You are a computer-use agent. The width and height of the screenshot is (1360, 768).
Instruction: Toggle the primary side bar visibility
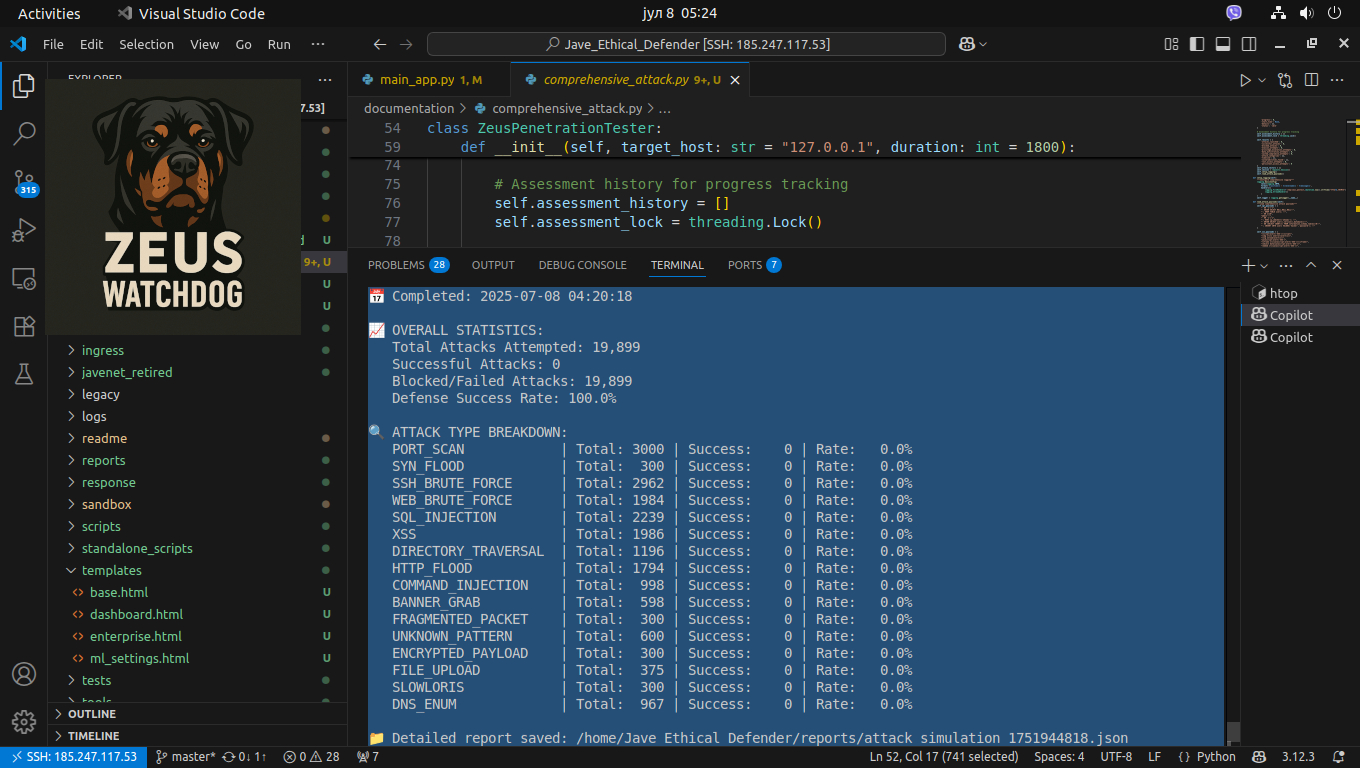(x=1197, y=44)
